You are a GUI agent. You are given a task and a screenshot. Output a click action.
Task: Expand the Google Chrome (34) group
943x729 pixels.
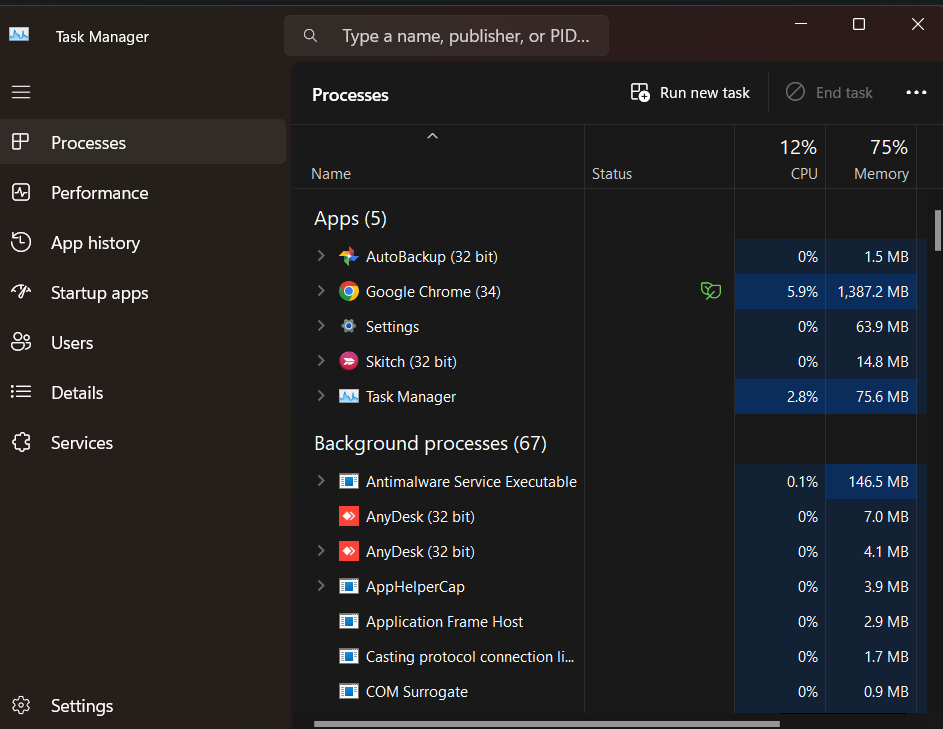coord(321,291)
